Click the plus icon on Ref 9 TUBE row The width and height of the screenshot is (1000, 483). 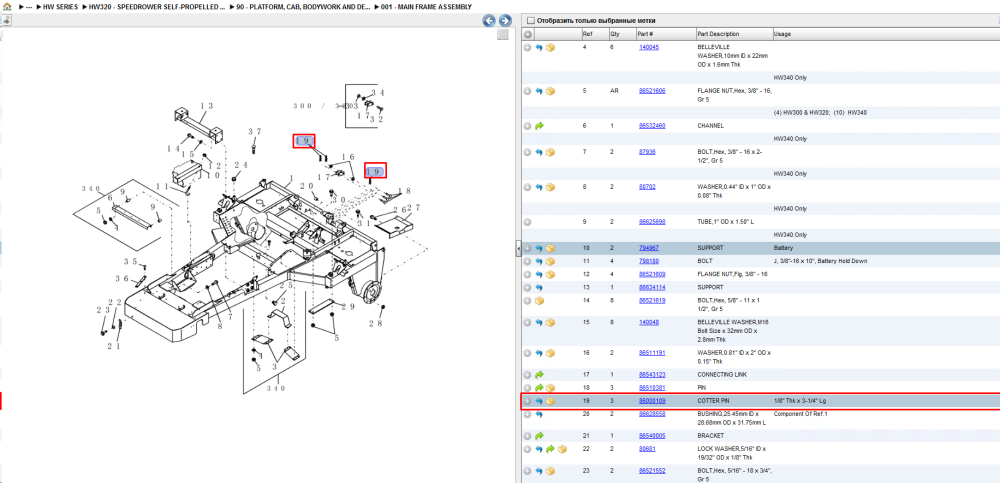point(527,222)
